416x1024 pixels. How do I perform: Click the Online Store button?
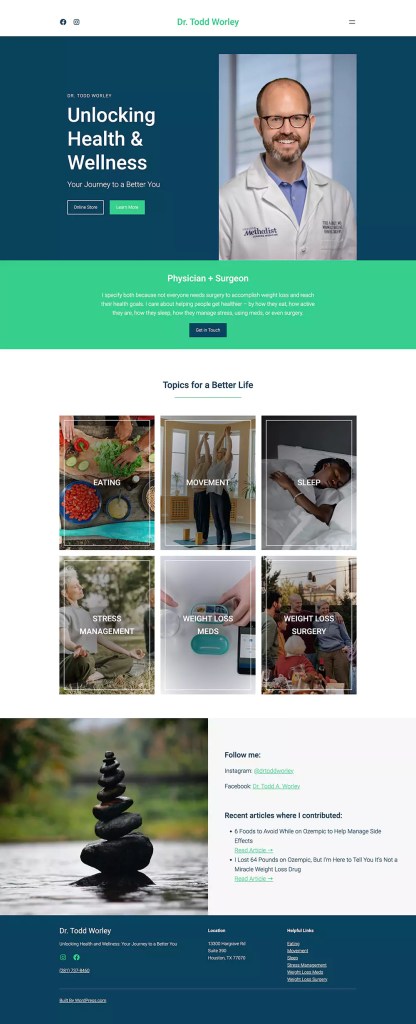86,207
